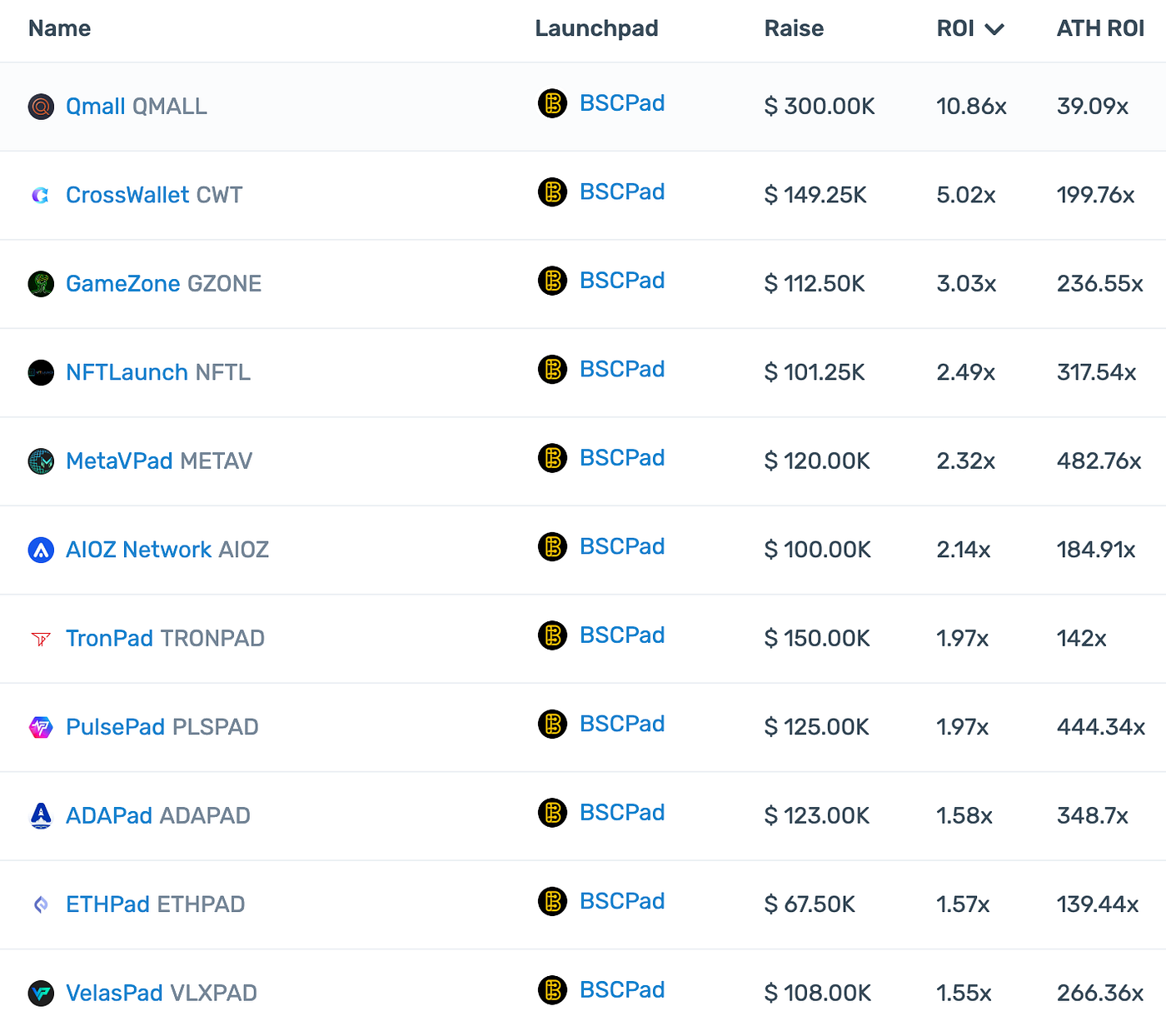1166x1036 pixels.
Task: Select the raise value $ 123.00K
Action: pos(817,816)
